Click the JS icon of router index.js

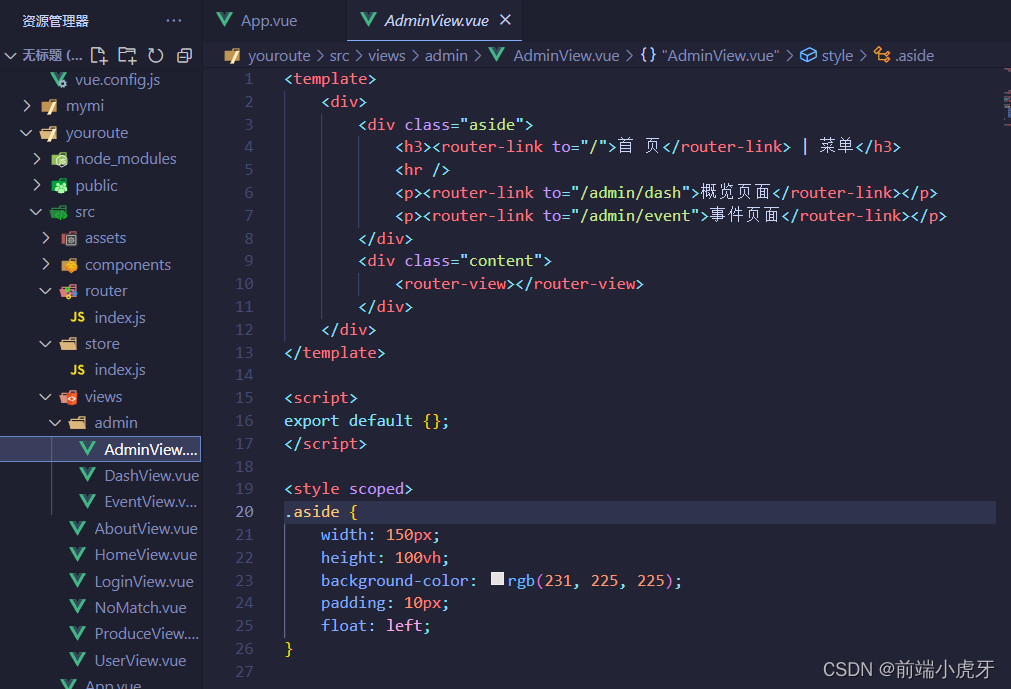pos(77,317)
